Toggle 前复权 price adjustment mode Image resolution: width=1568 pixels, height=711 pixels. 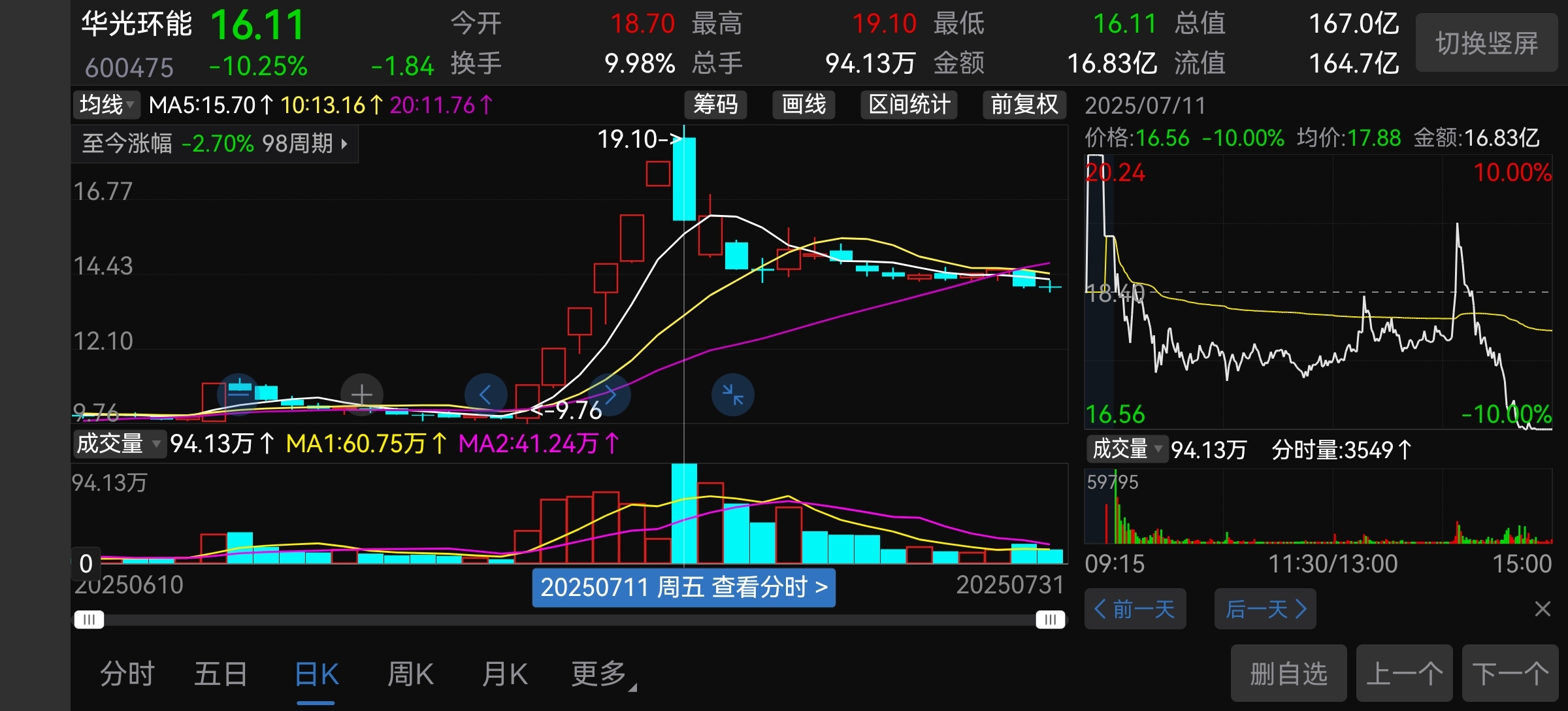pyautogui.click(x=1024, y=105)
